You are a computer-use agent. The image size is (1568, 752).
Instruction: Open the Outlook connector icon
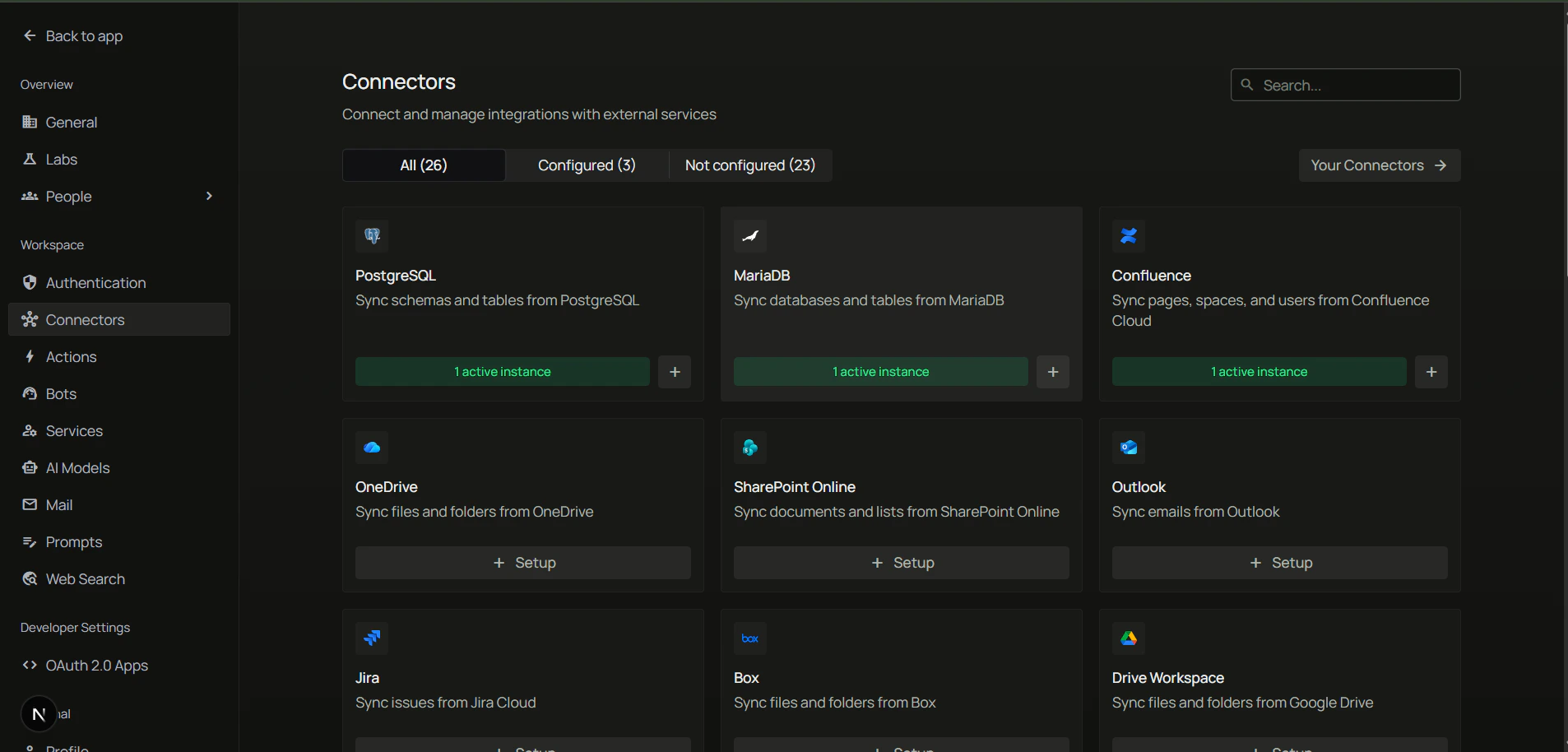1129,448
